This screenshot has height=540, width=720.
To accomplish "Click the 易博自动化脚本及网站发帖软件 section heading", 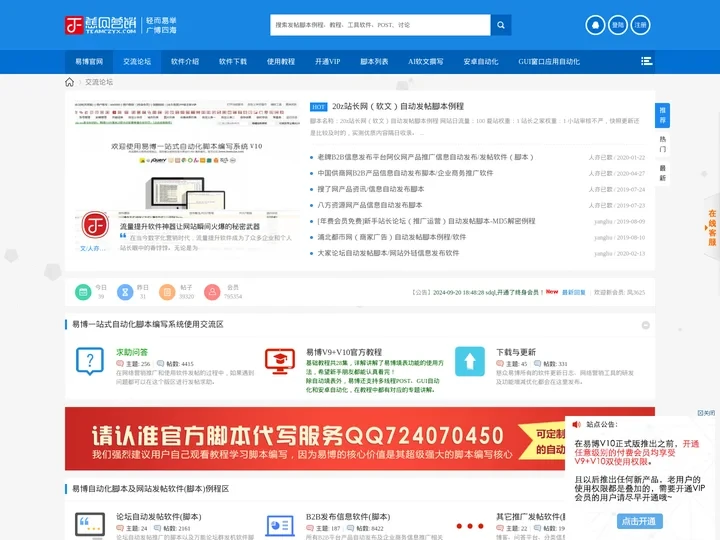I will click(150, 489).
